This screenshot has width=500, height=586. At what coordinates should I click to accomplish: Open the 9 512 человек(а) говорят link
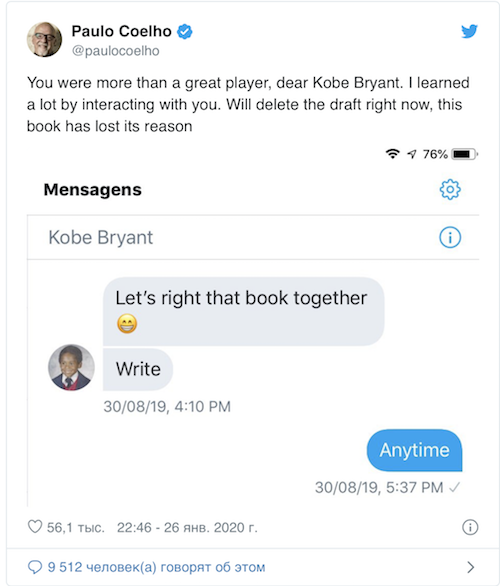point(157,567)
